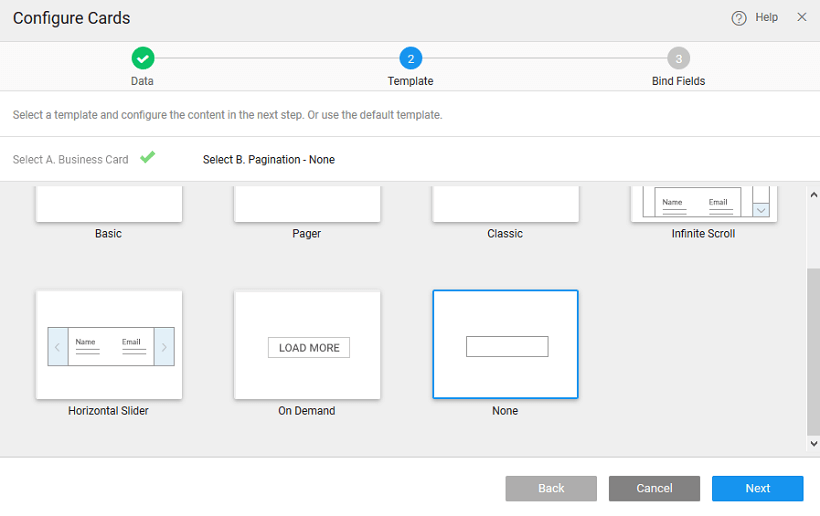Viewport: 820px width, 516px height.
Task: Choose the Infinite Scroll pagination template
Action: click(x=703, y=205)
